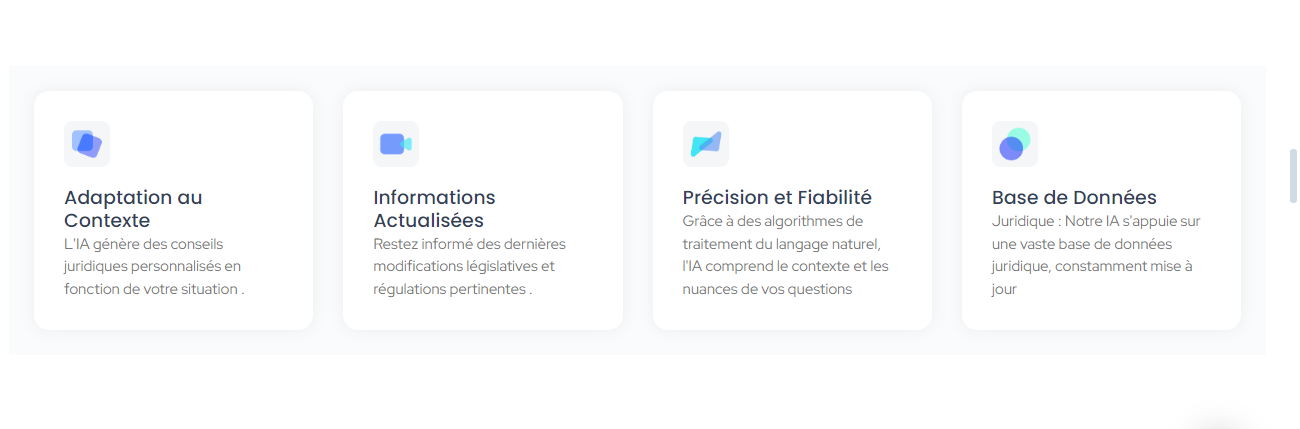Click the paragraph about vaste base de données juridique
The image size is (1300, 429).
tap(1096, 255)
